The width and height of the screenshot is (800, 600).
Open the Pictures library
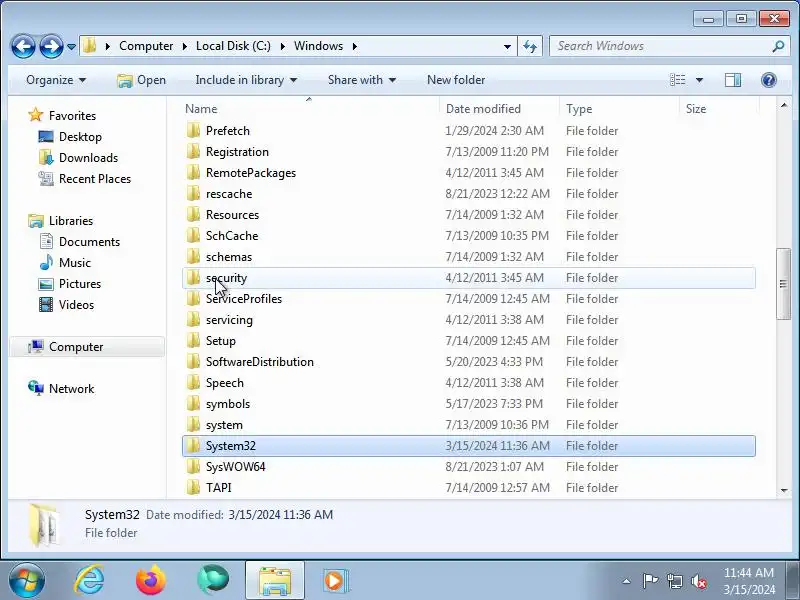[x=80, y=284]
